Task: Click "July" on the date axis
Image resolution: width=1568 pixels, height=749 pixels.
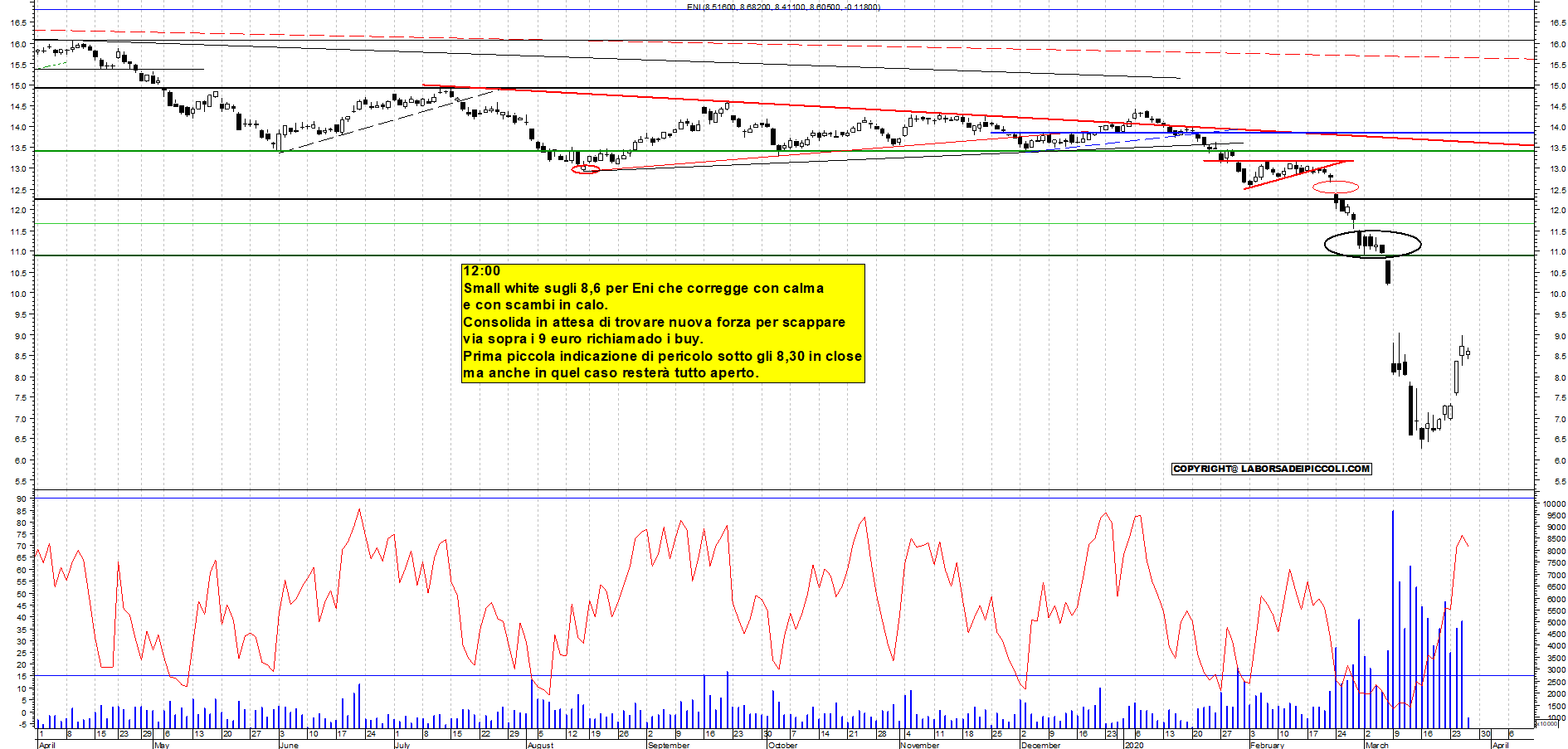Action: click(x=402, y=745)
